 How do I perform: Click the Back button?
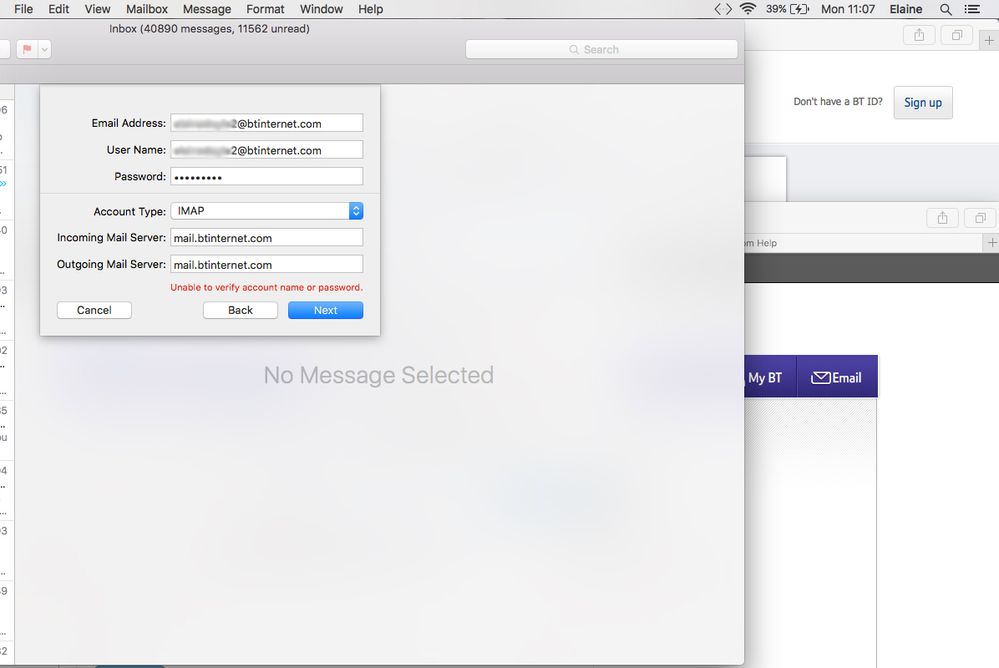pos(240,310)
